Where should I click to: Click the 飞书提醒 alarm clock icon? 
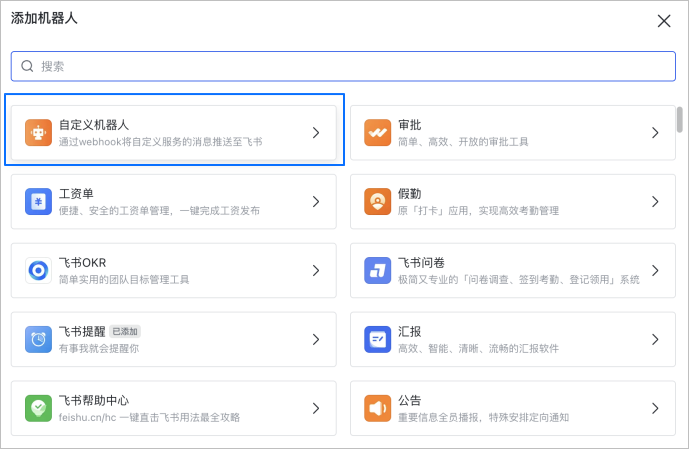click(x=38, y=340)
